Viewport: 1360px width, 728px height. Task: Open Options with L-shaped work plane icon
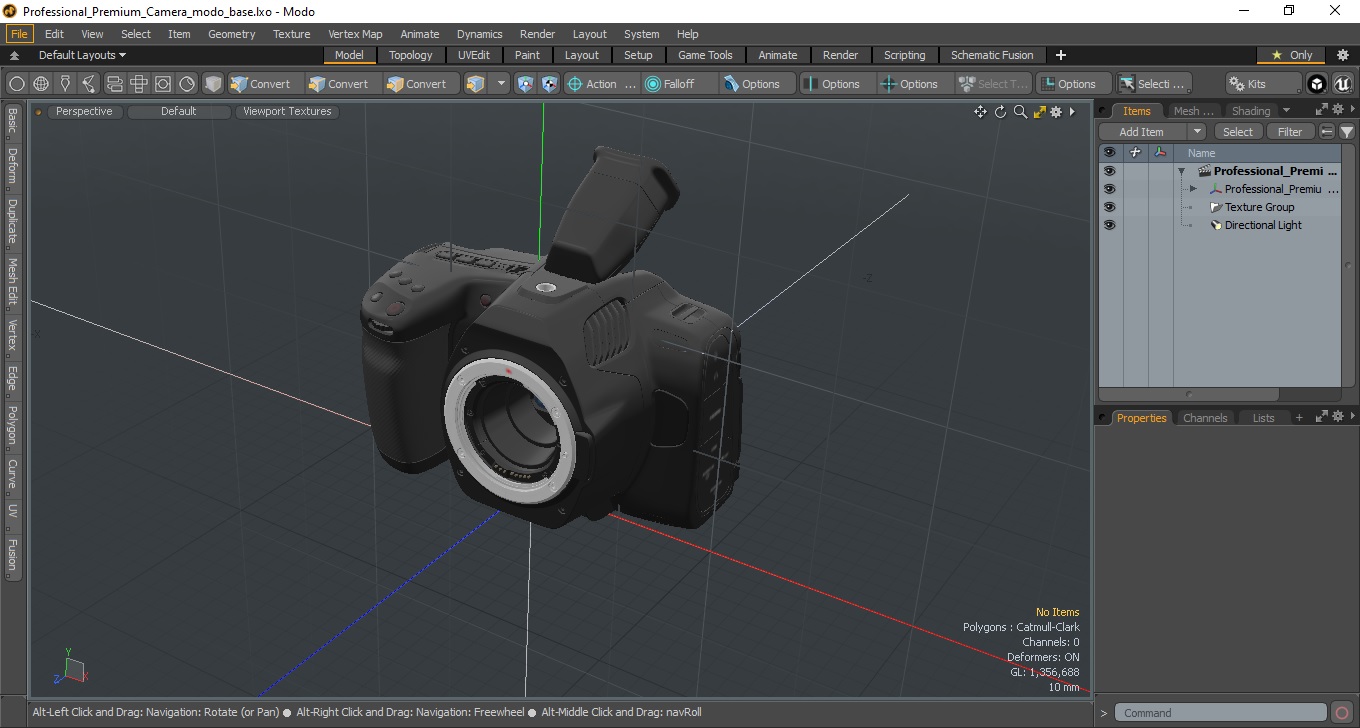coord(1074,84)
